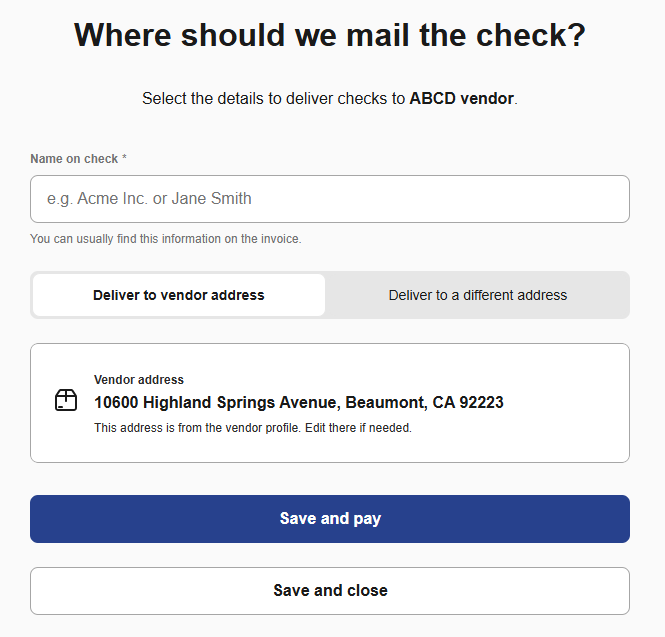This screenshot has height=637, width=665.
Task: Select the Deliver to vendor address option
Action: [x=179, y=295]
